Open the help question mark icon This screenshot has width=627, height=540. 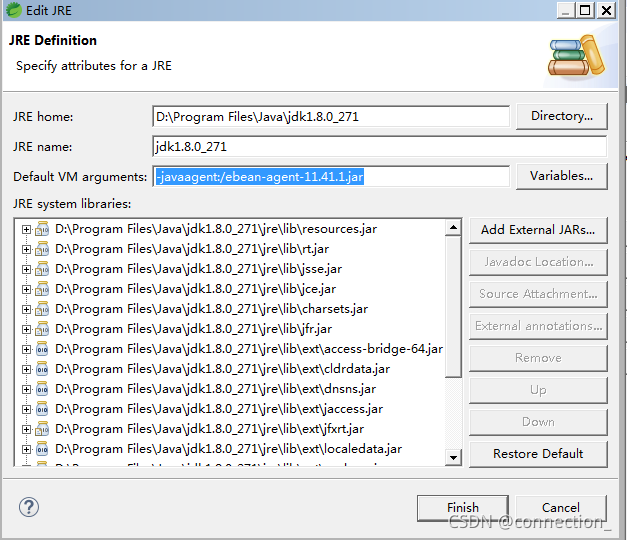point(29,507)
